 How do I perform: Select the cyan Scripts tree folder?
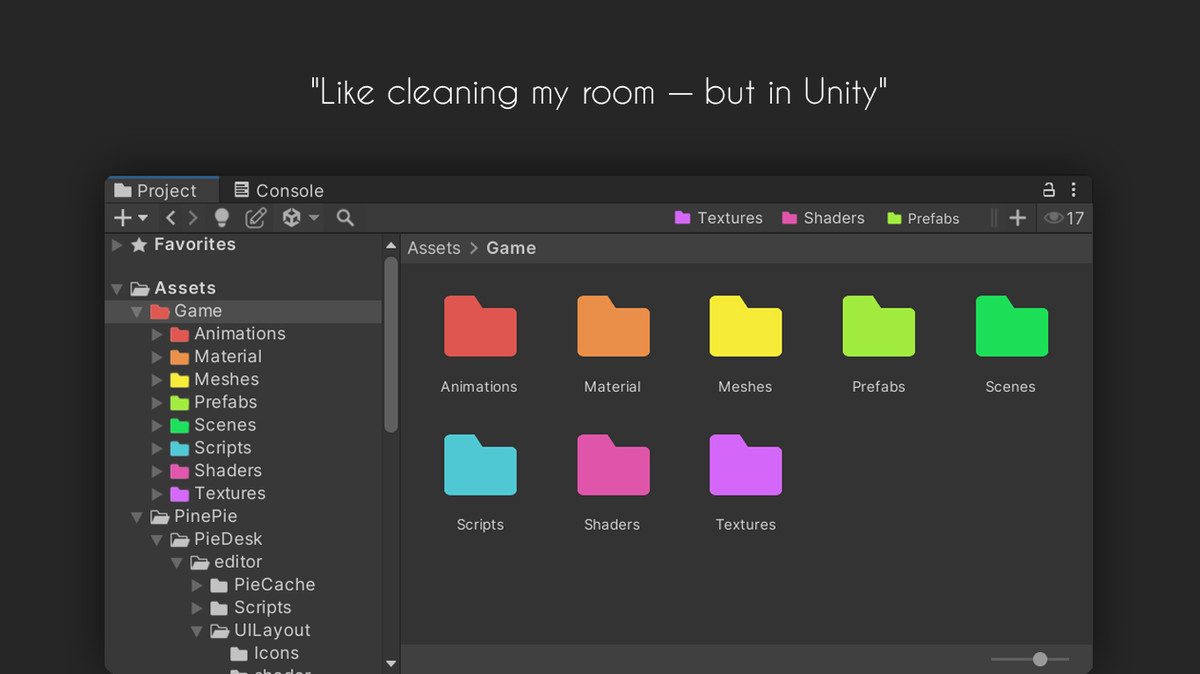243,448
